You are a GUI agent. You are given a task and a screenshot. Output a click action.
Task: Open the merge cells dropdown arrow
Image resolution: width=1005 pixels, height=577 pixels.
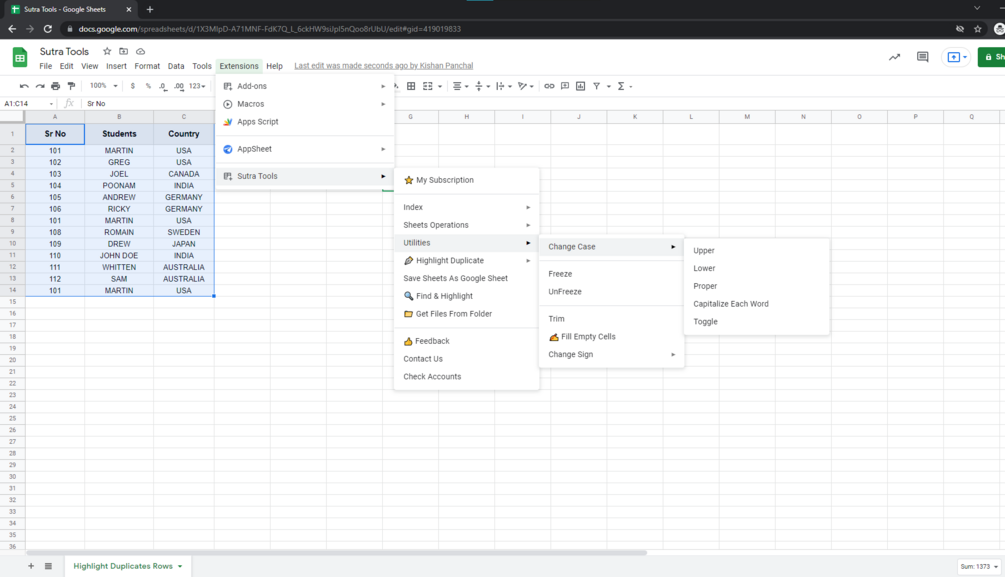440,87
